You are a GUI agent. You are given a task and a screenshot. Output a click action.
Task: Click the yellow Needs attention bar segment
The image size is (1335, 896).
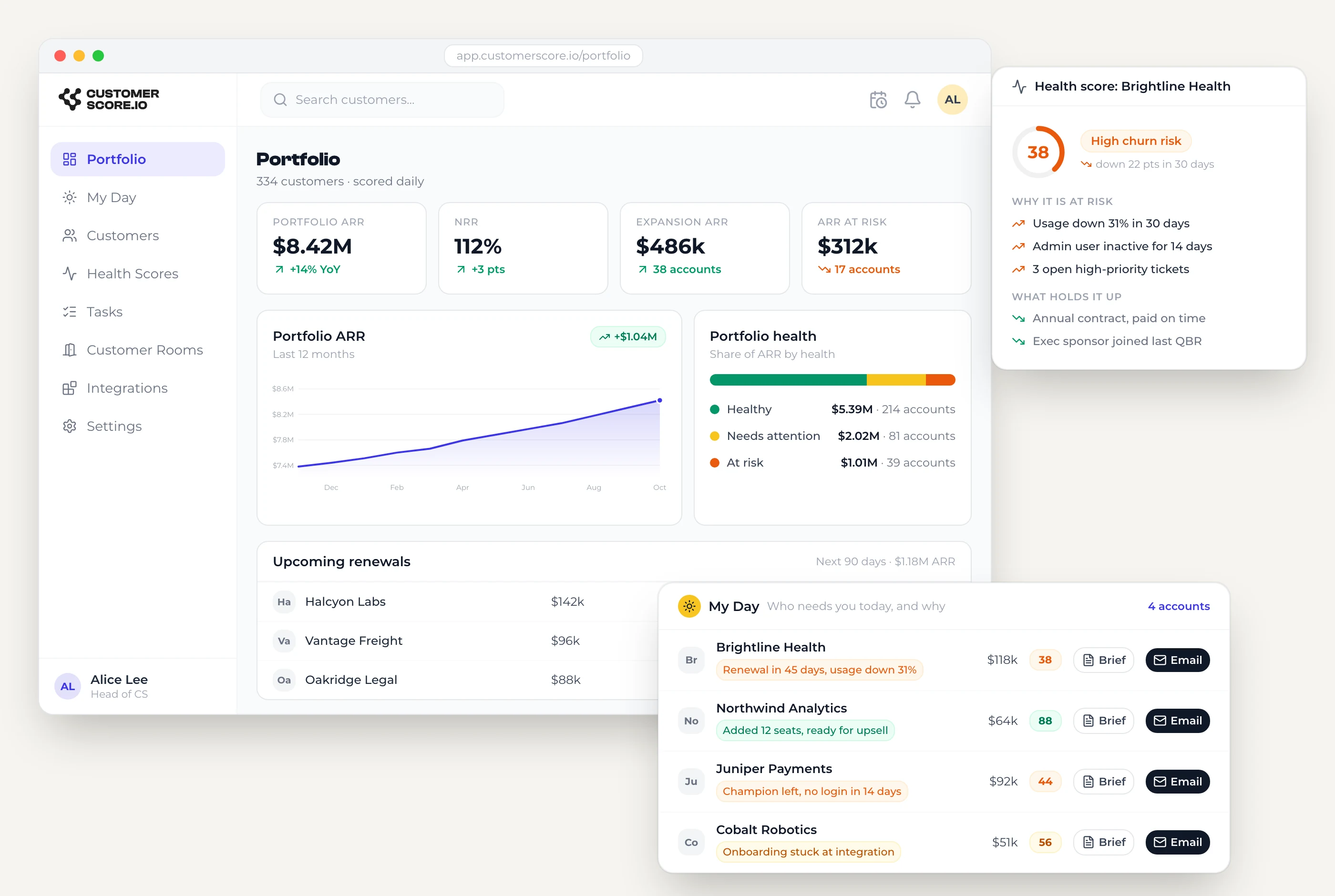[896, 380]
